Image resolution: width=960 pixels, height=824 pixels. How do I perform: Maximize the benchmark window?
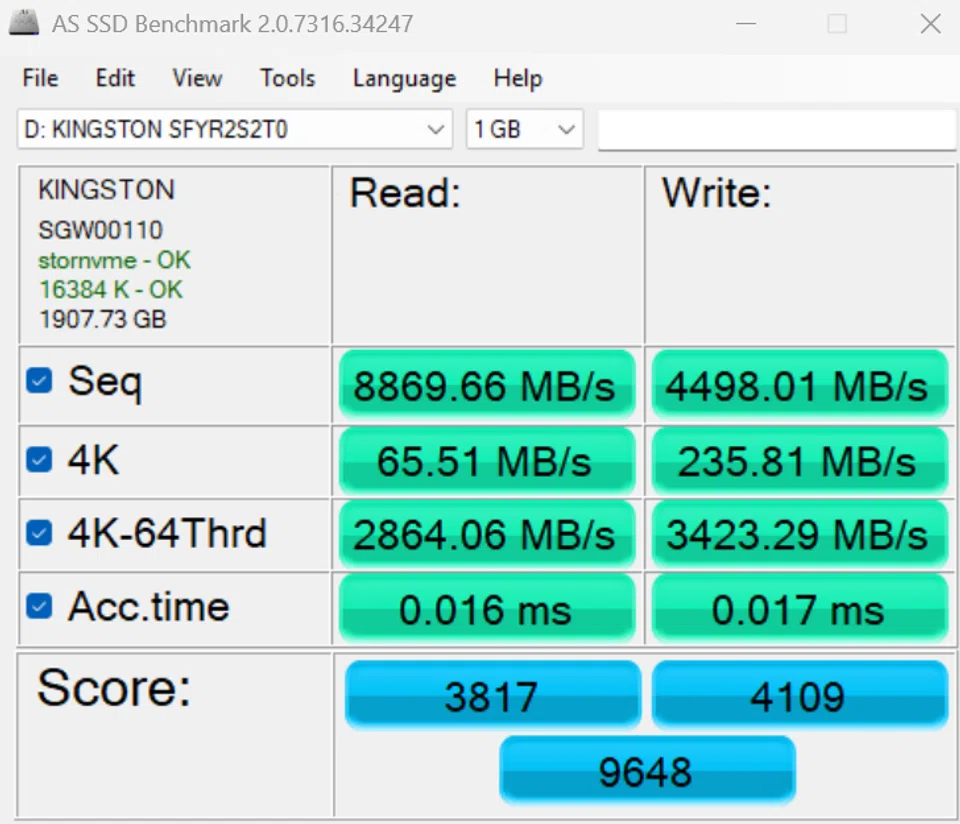(x=837, y=24)
